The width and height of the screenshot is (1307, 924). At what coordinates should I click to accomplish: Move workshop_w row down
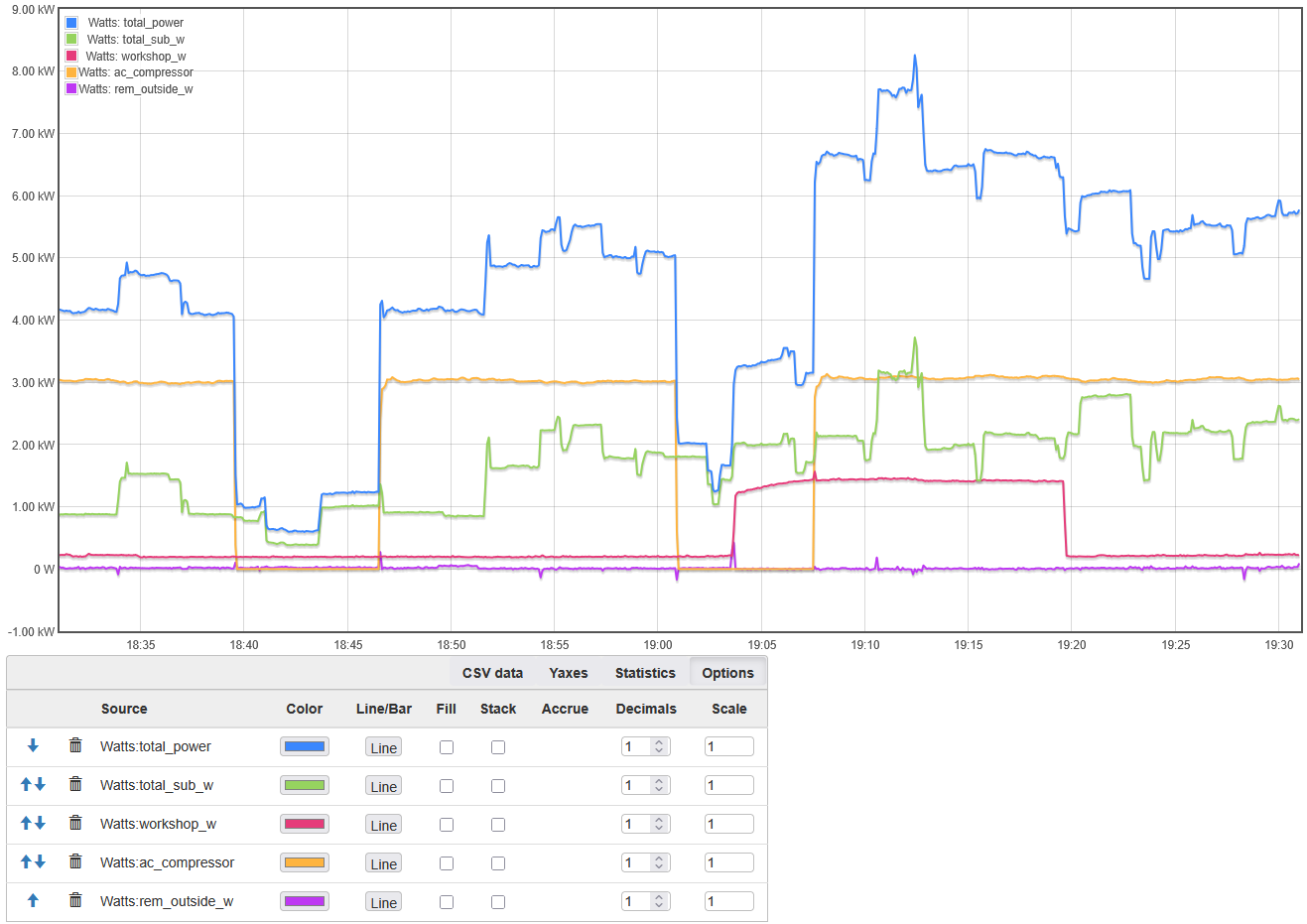pos(40,824)
